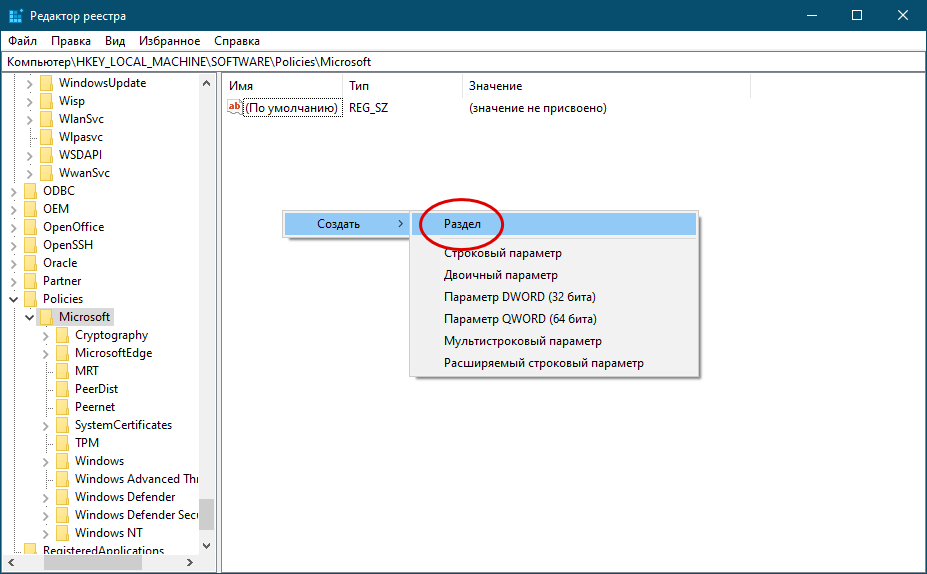Expand the ODBC key
927x574 pixels.
(14, 192)
